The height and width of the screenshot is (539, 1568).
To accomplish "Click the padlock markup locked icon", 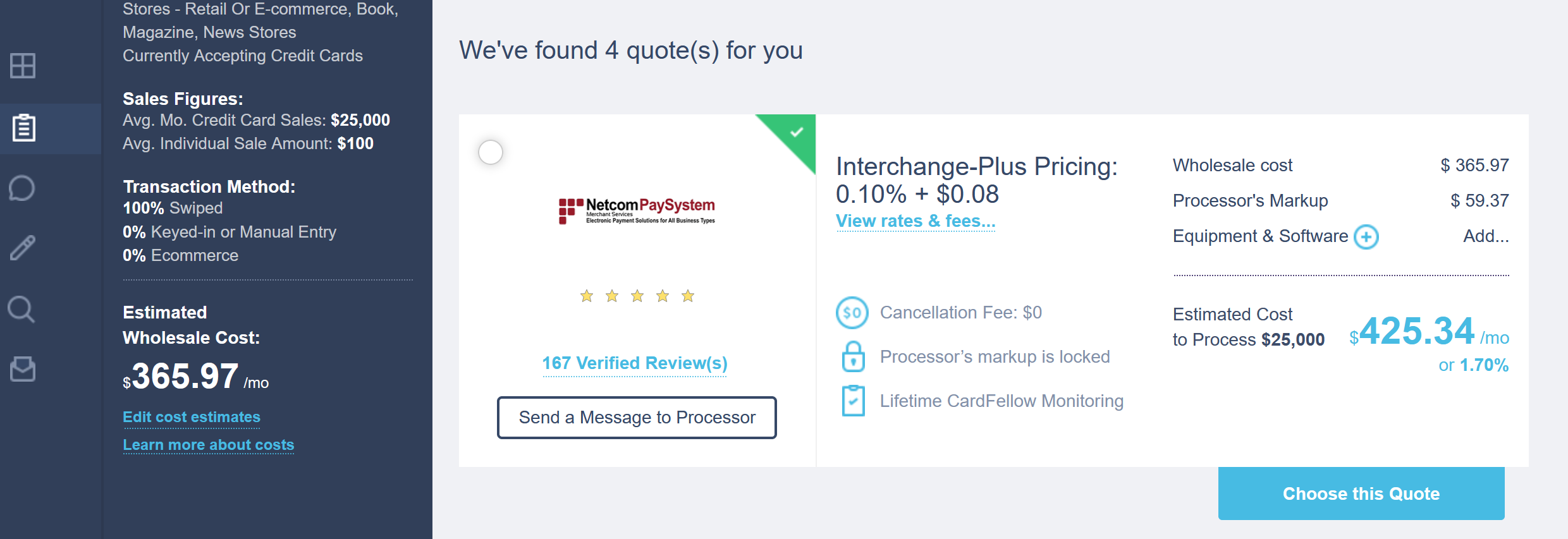I will coord(853,357).
